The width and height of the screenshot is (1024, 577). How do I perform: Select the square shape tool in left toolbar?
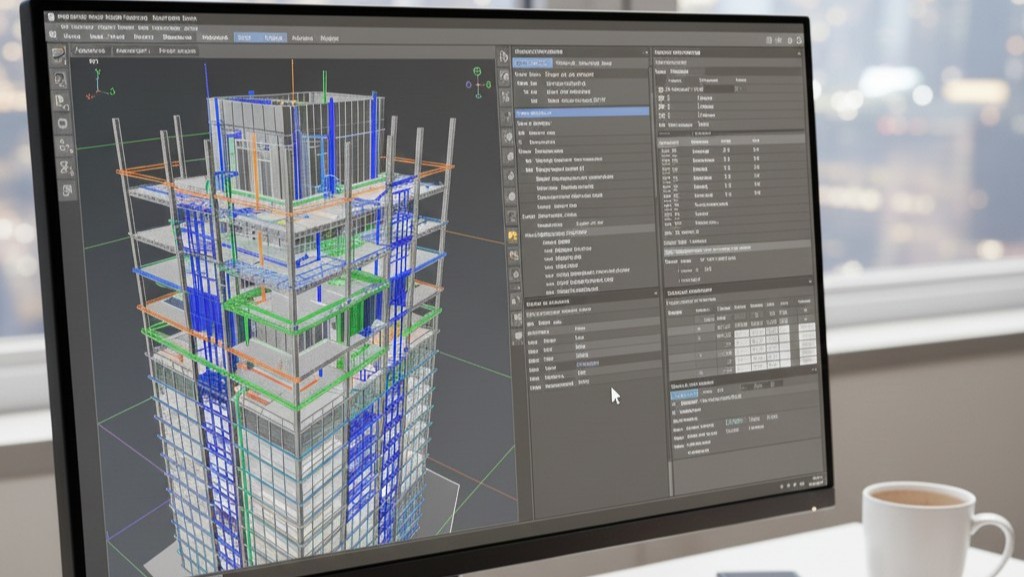(63, 122)
